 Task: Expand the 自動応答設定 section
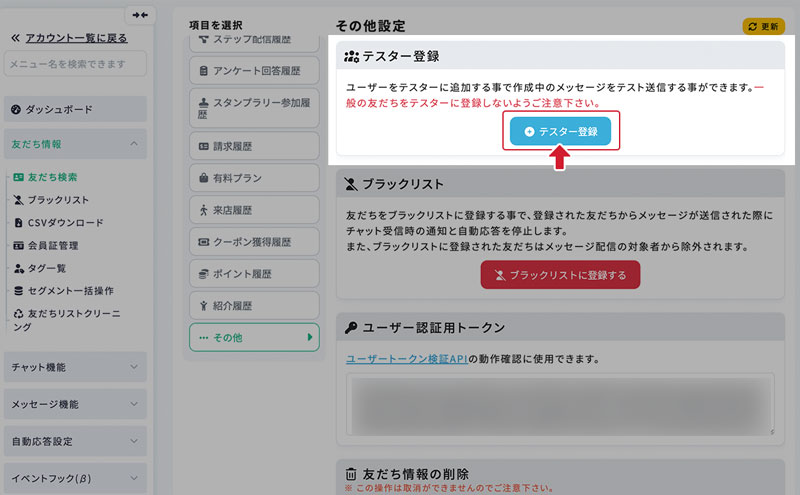click(75, 441)
